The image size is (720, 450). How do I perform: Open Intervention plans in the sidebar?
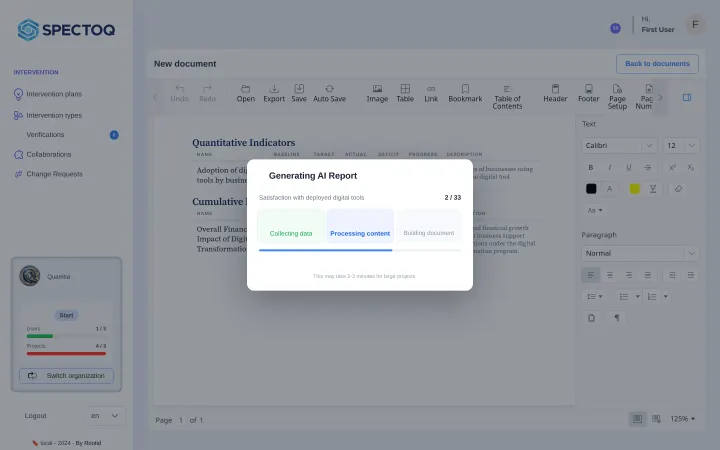tap(54, 94)
